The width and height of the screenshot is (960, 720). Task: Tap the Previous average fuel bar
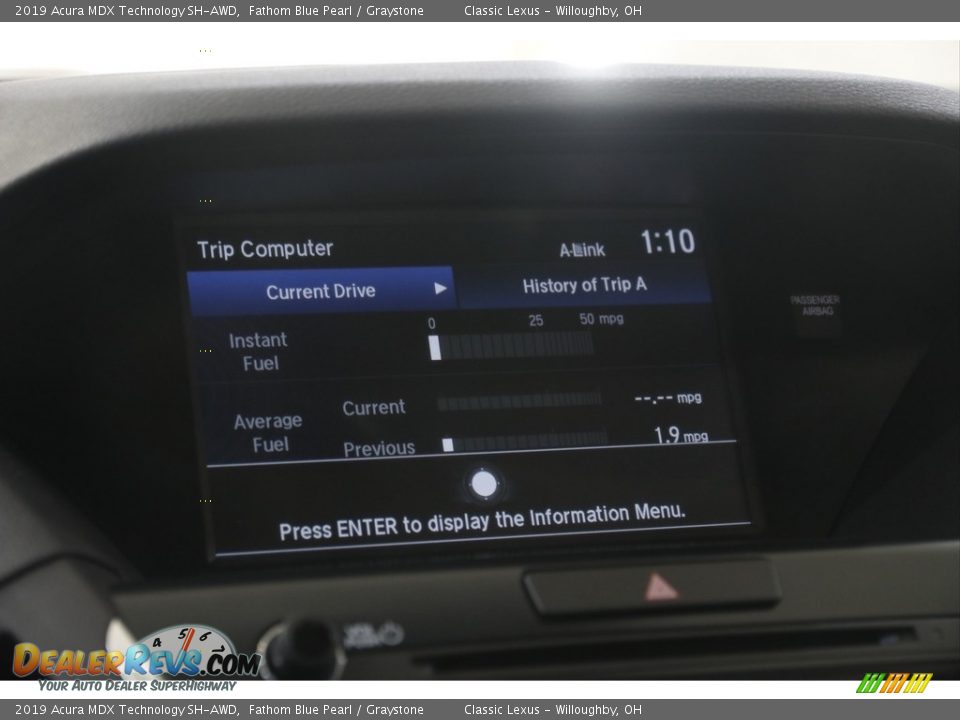[525, 443]
